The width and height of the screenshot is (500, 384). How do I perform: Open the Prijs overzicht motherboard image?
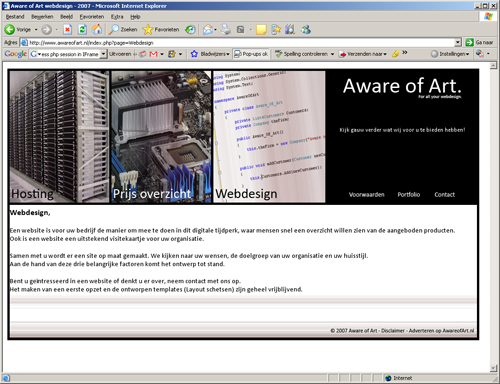tap(161, 137)
